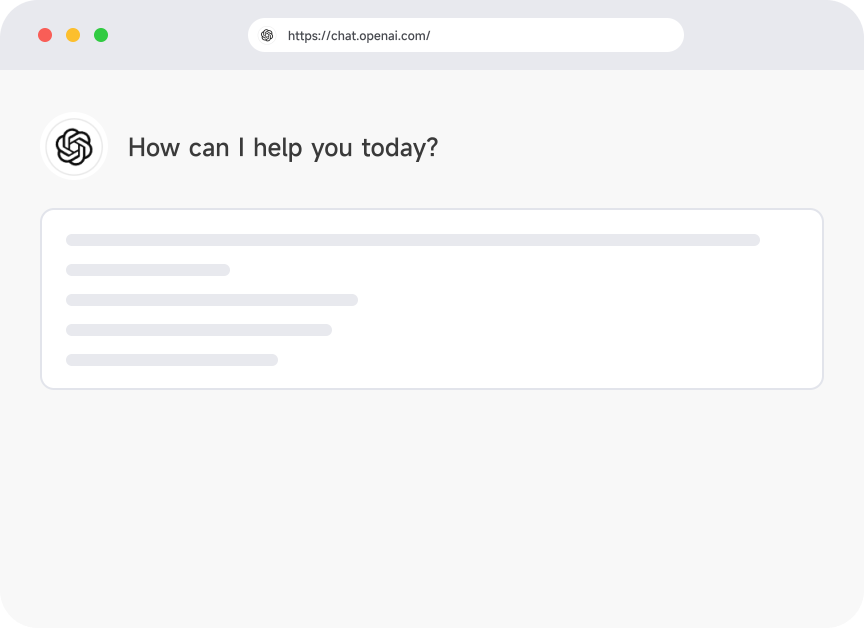Minimize window using yellow circle button

73,35
